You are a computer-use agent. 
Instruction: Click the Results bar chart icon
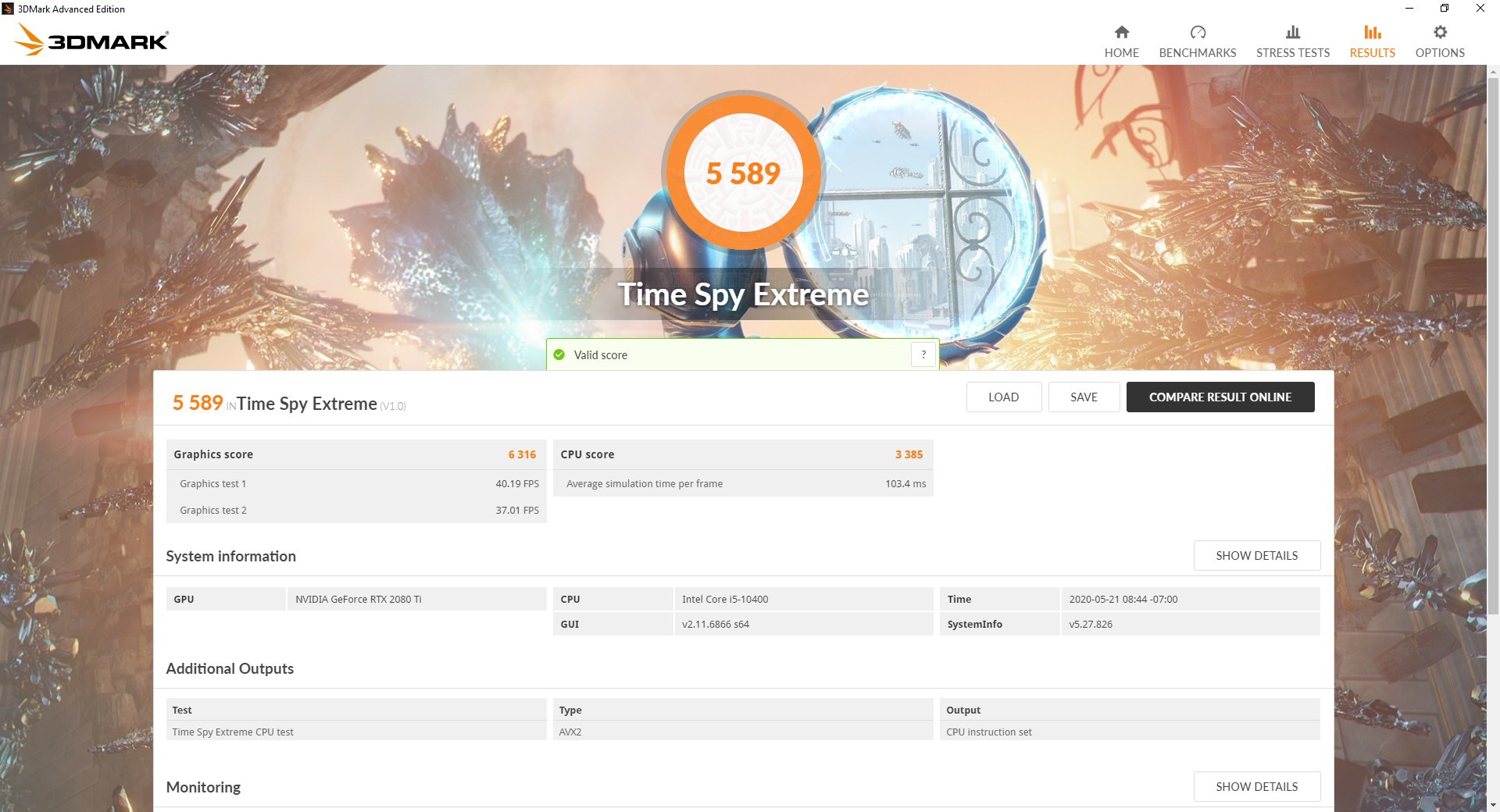[1372, 32]
